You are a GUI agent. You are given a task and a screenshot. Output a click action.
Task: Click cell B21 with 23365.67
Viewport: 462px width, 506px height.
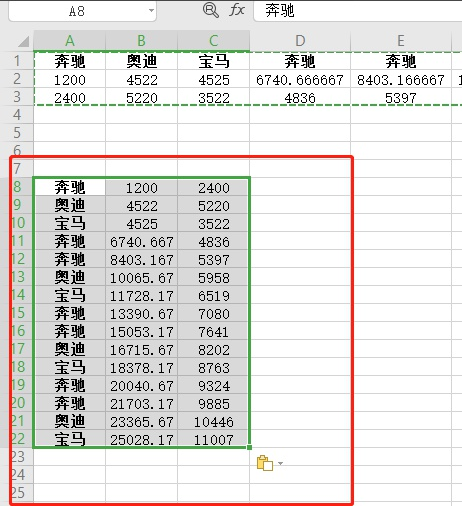point(141,421)
